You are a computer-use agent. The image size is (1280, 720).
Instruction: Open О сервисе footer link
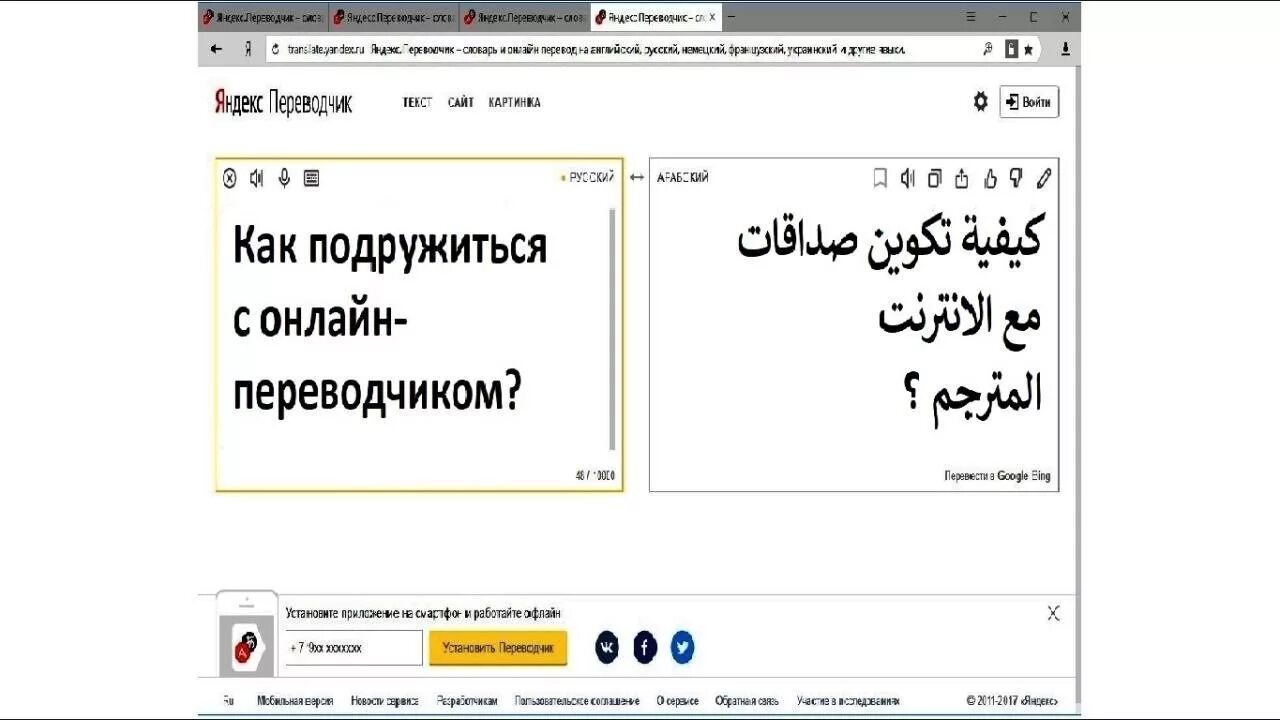[x=677, y=701]
